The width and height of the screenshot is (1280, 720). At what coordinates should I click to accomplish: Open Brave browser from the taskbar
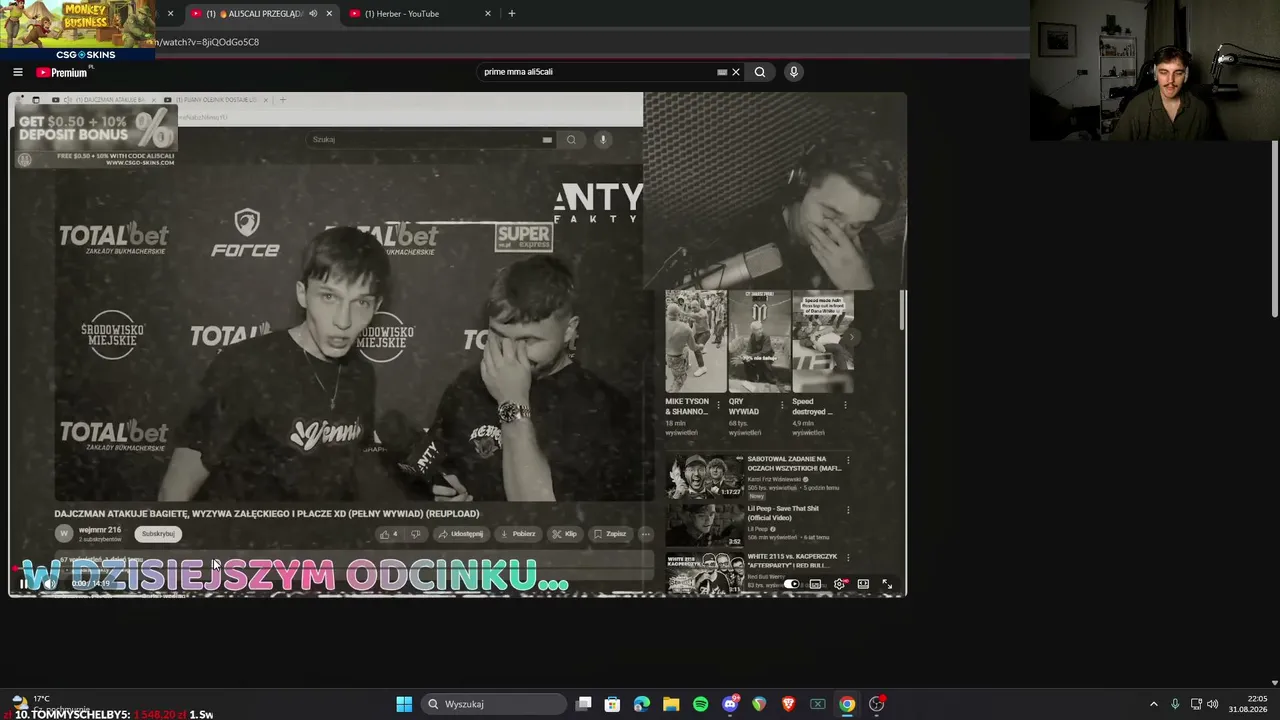[788, 704]
